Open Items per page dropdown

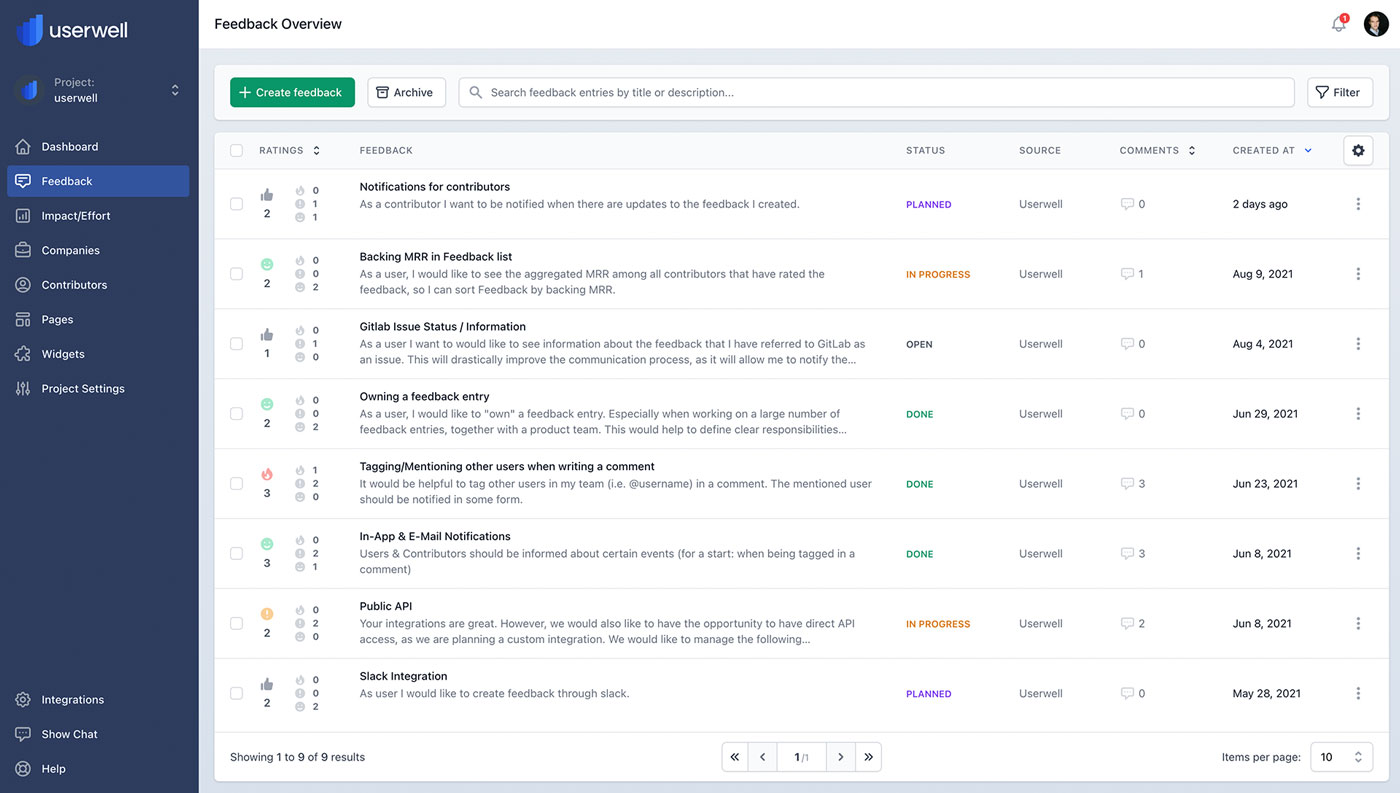pyautogui.click(x=1341, y=757)
